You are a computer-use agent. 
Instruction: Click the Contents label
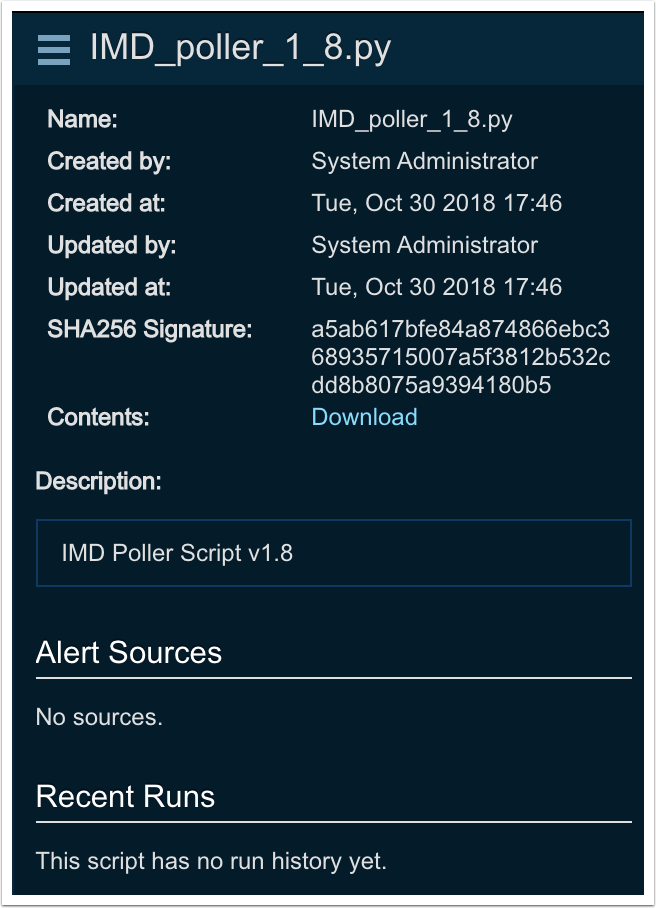click(x=98, y=417)
